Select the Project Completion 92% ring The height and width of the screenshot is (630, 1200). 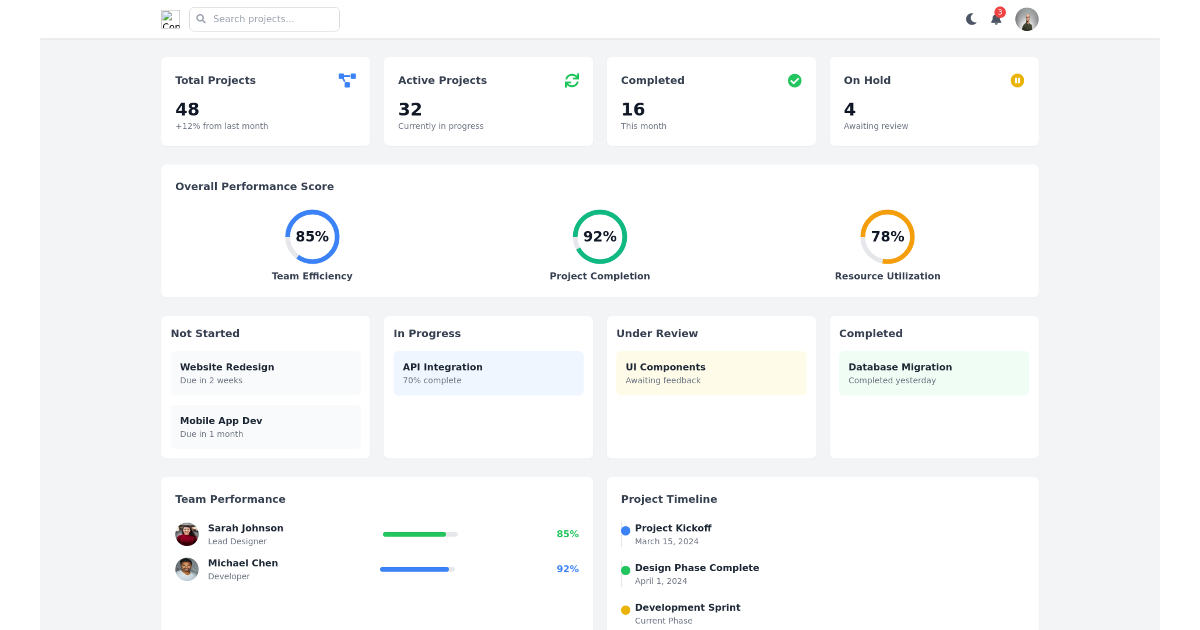click(600, 237)
